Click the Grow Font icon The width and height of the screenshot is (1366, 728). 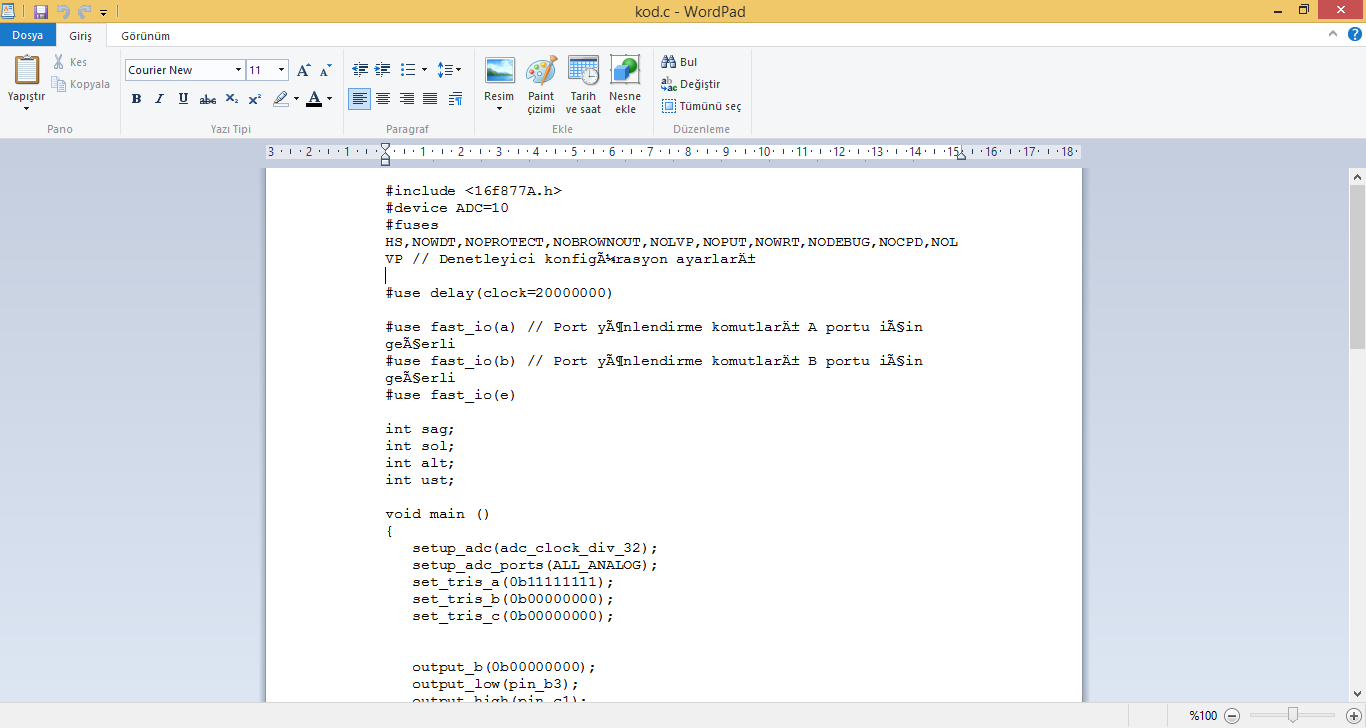coord(304,70)
